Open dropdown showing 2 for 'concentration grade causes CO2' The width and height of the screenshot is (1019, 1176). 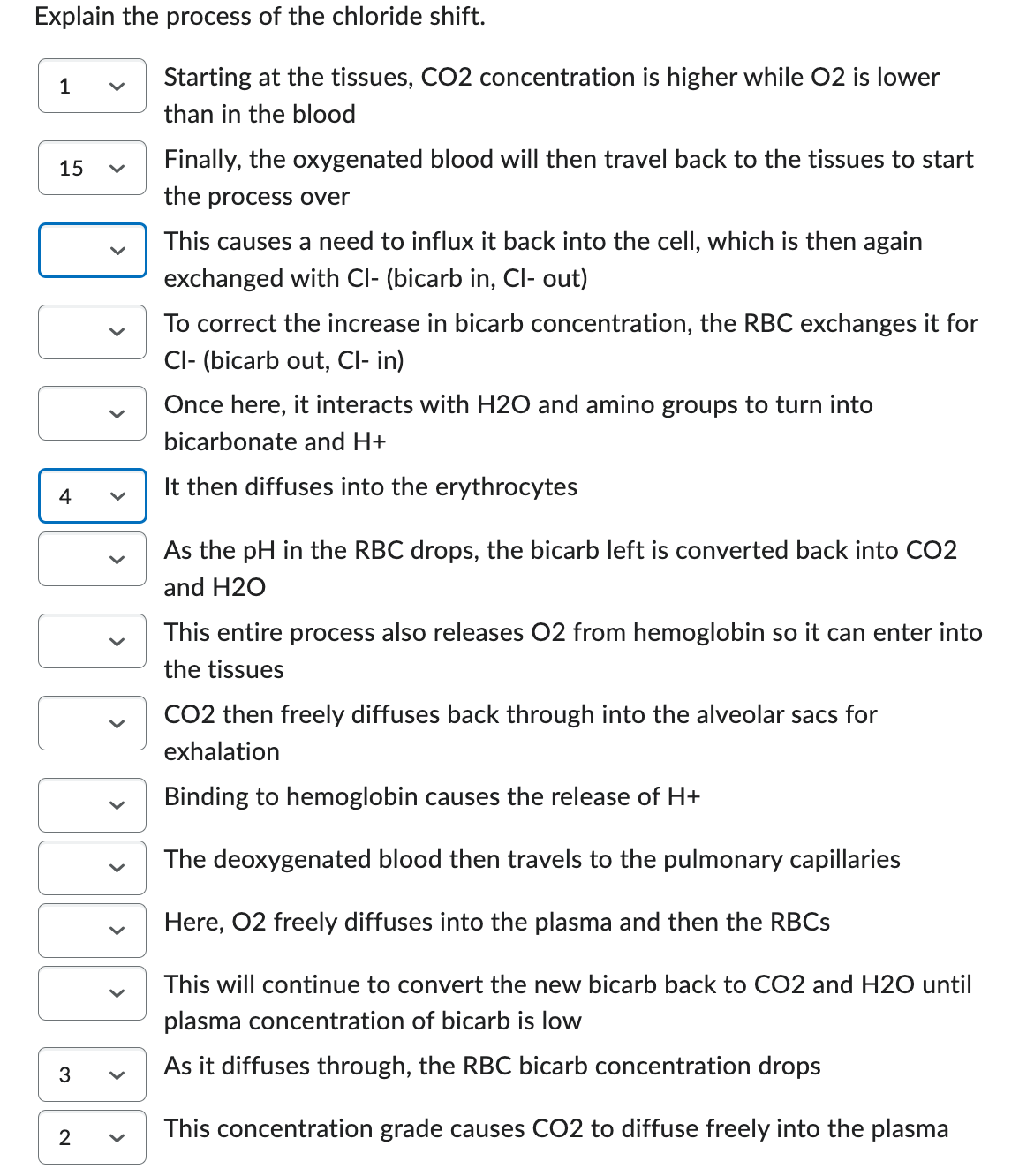point(92,1137)
